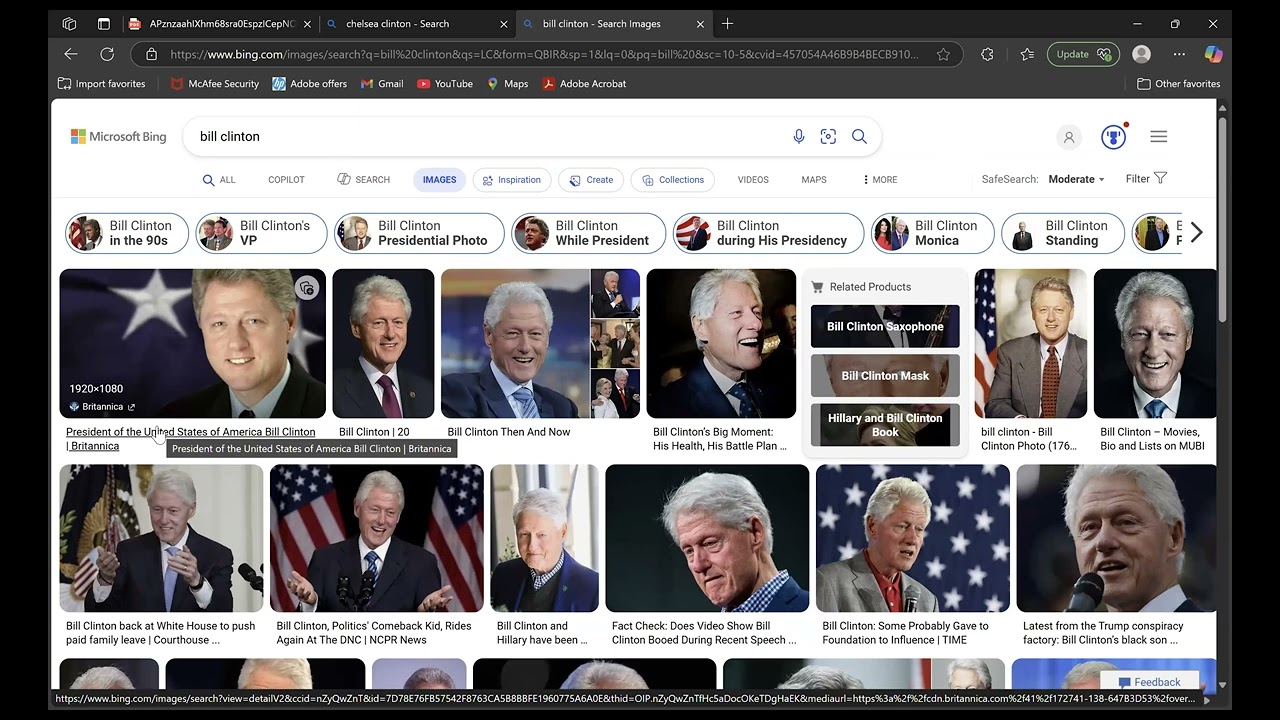Open the tab actions menu icon
Image resolution: width=1280 pixels, height=720 pixels.
[104, 23]
